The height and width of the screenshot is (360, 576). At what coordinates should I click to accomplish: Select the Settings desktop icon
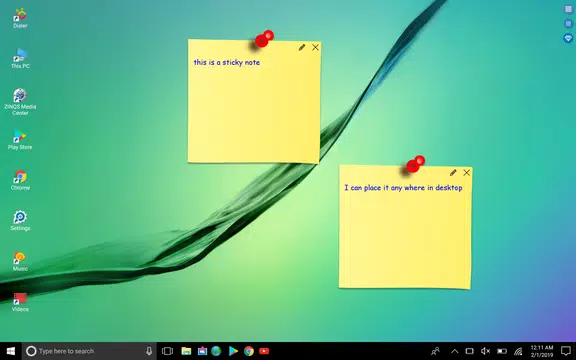(20, 220)
